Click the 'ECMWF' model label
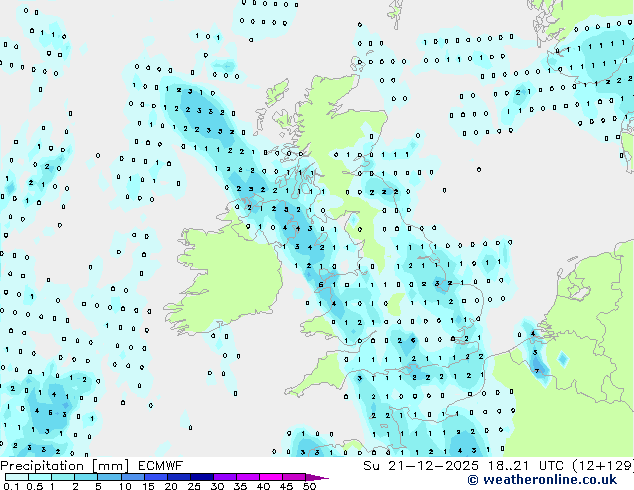The image size is (634, 490). pos(161,466)
